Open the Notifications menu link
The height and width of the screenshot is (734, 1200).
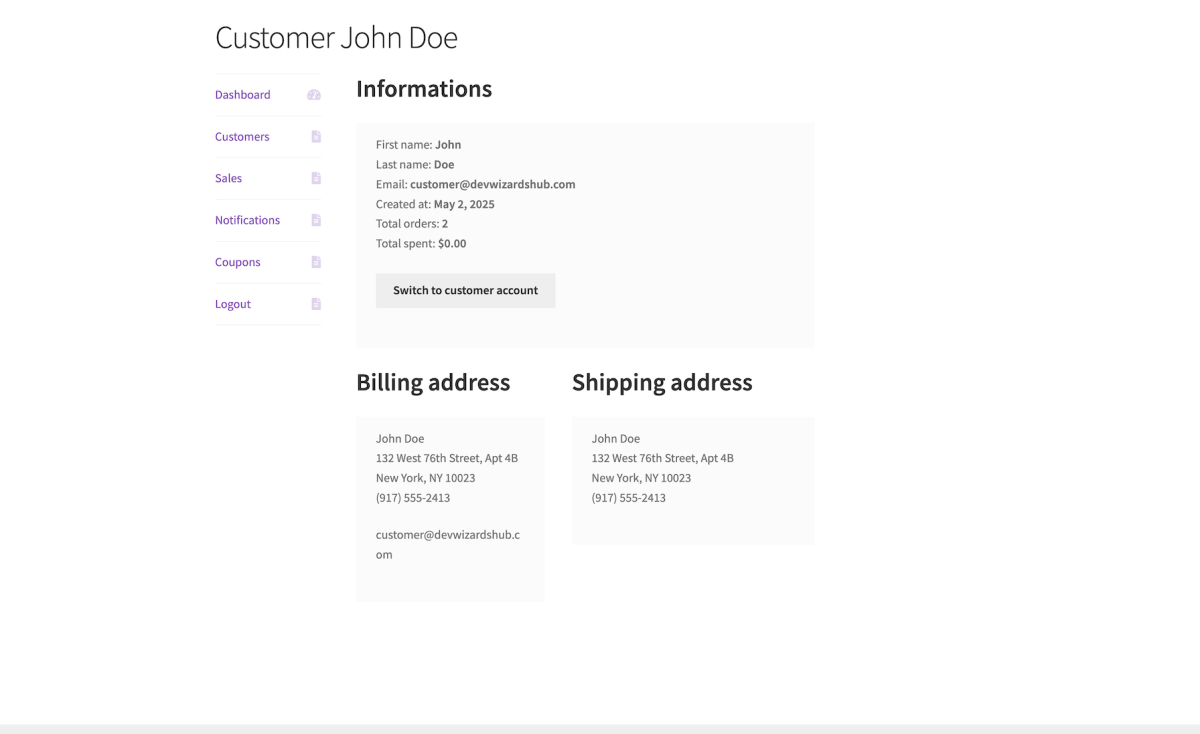pos(247,220)
